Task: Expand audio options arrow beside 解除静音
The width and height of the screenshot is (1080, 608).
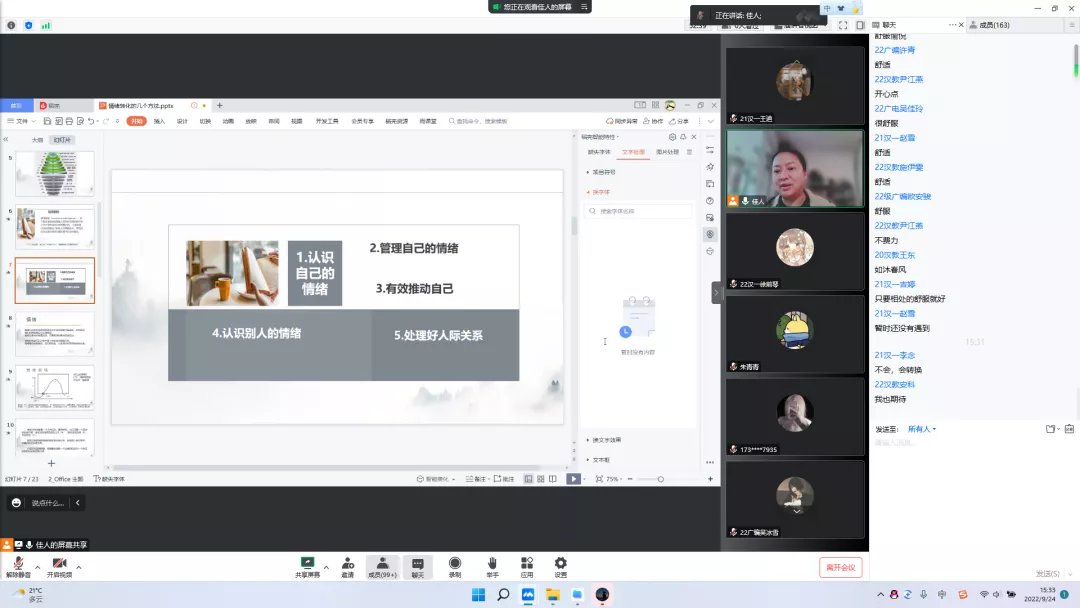Action: (x=37, y=566)
